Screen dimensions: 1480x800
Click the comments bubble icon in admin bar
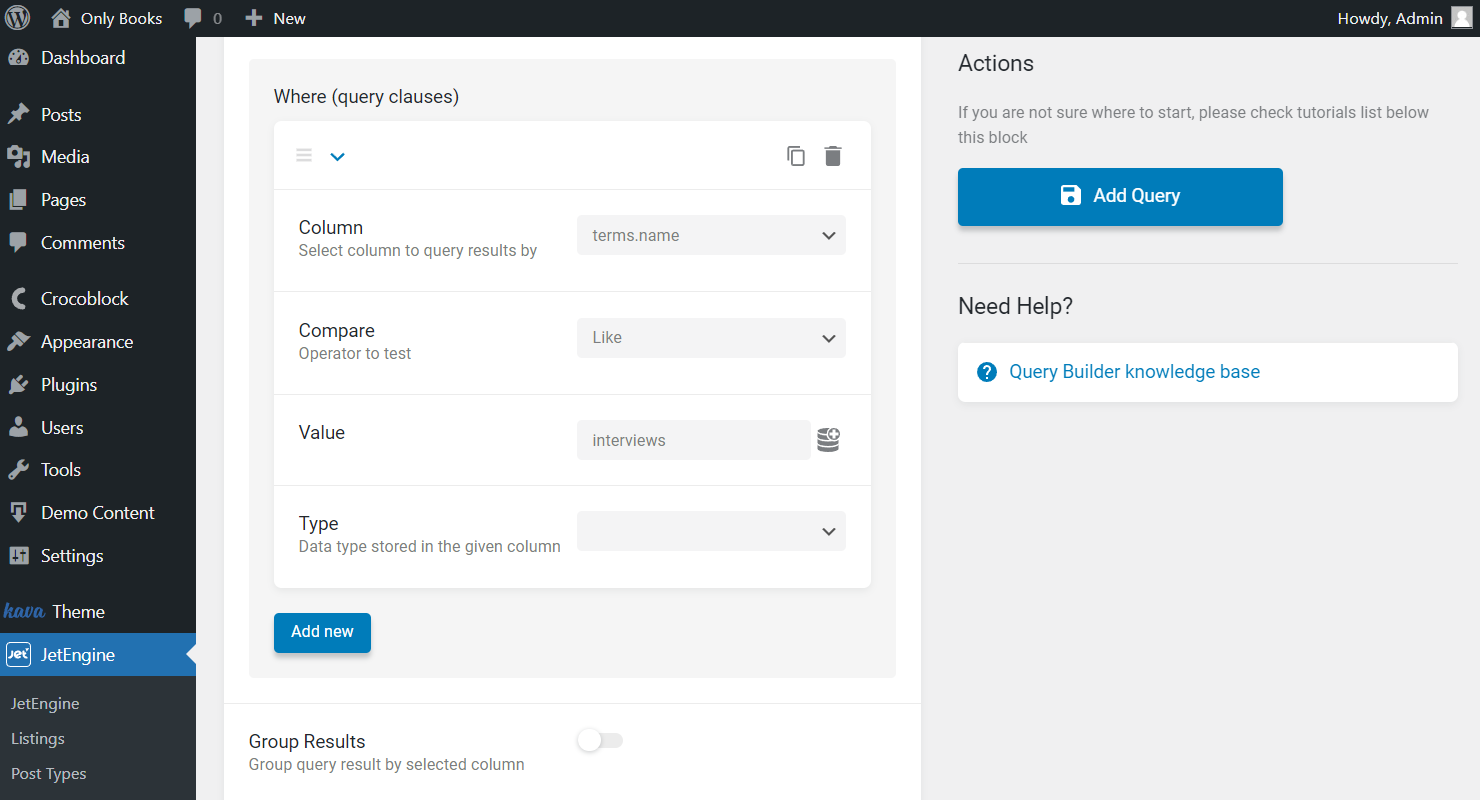pyautogui.click(x=193, y=19)
